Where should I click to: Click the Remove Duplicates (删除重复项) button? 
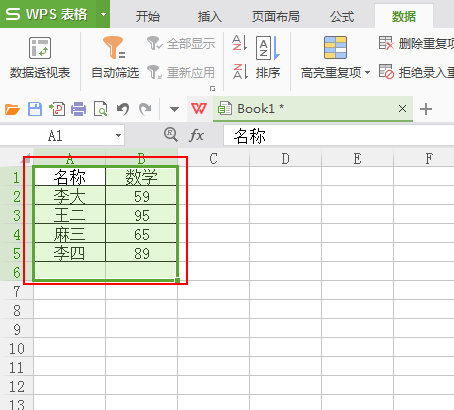[416, 43]
